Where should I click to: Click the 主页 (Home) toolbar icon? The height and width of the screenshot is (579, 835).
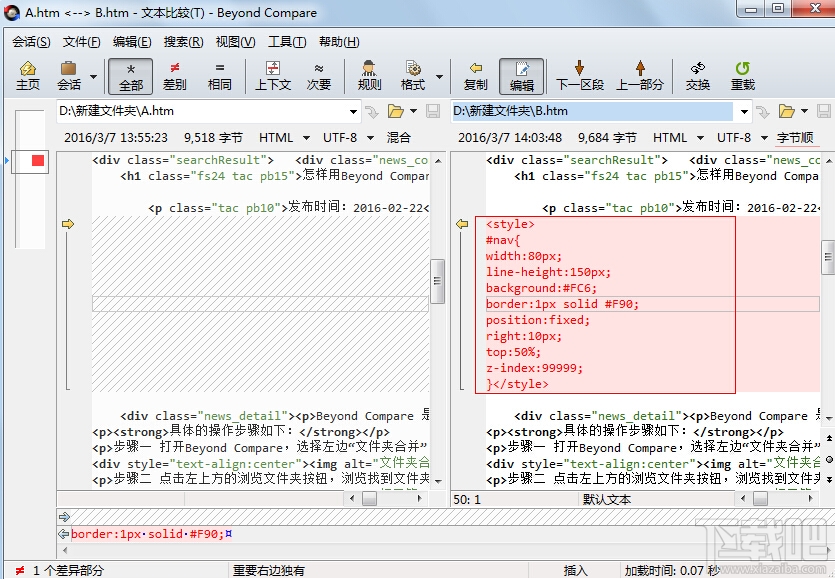[28, 75]
